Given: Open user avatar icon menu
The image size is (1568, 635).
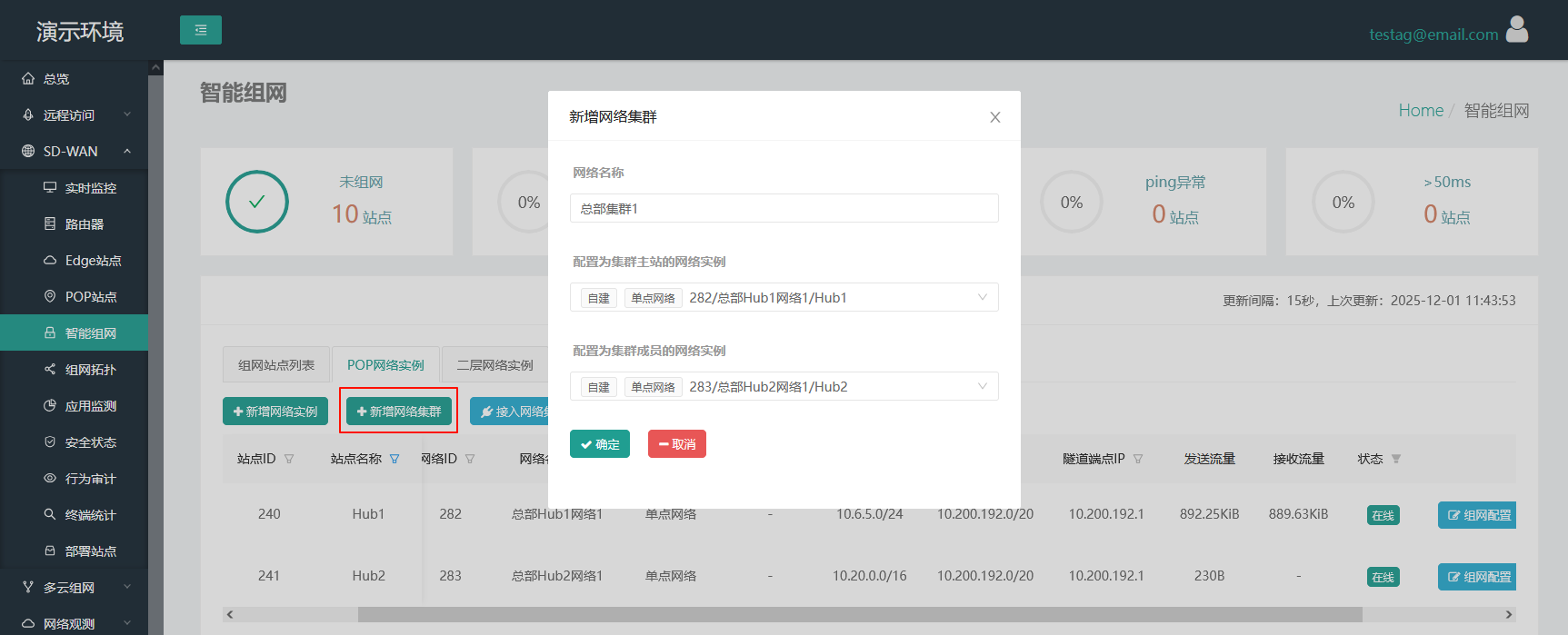Looking at the screenshot, I should [x=1517, y=29].
